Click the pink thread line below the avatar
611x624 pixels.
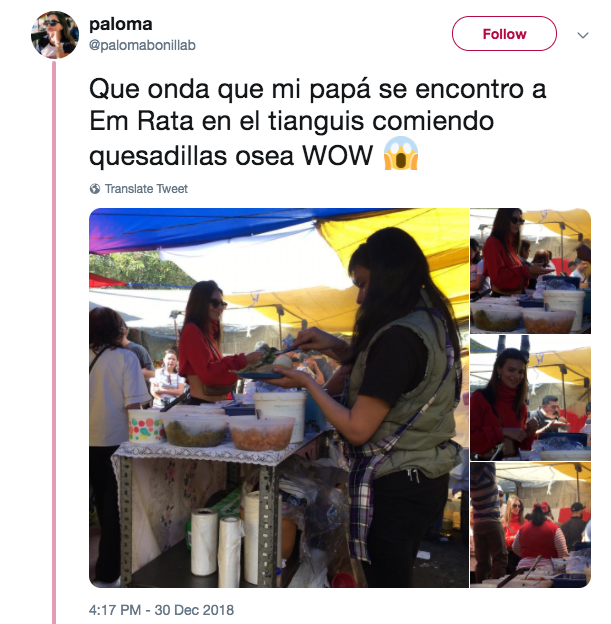54,342
